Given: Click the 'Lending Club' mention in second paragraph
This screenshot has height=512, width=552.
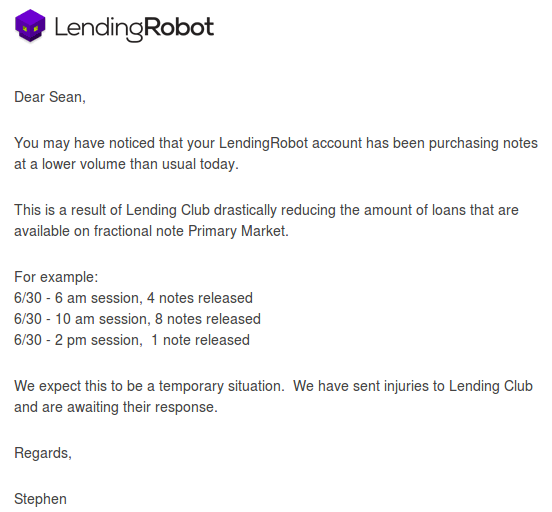Looking at the screenshot, I should point(168,210).
